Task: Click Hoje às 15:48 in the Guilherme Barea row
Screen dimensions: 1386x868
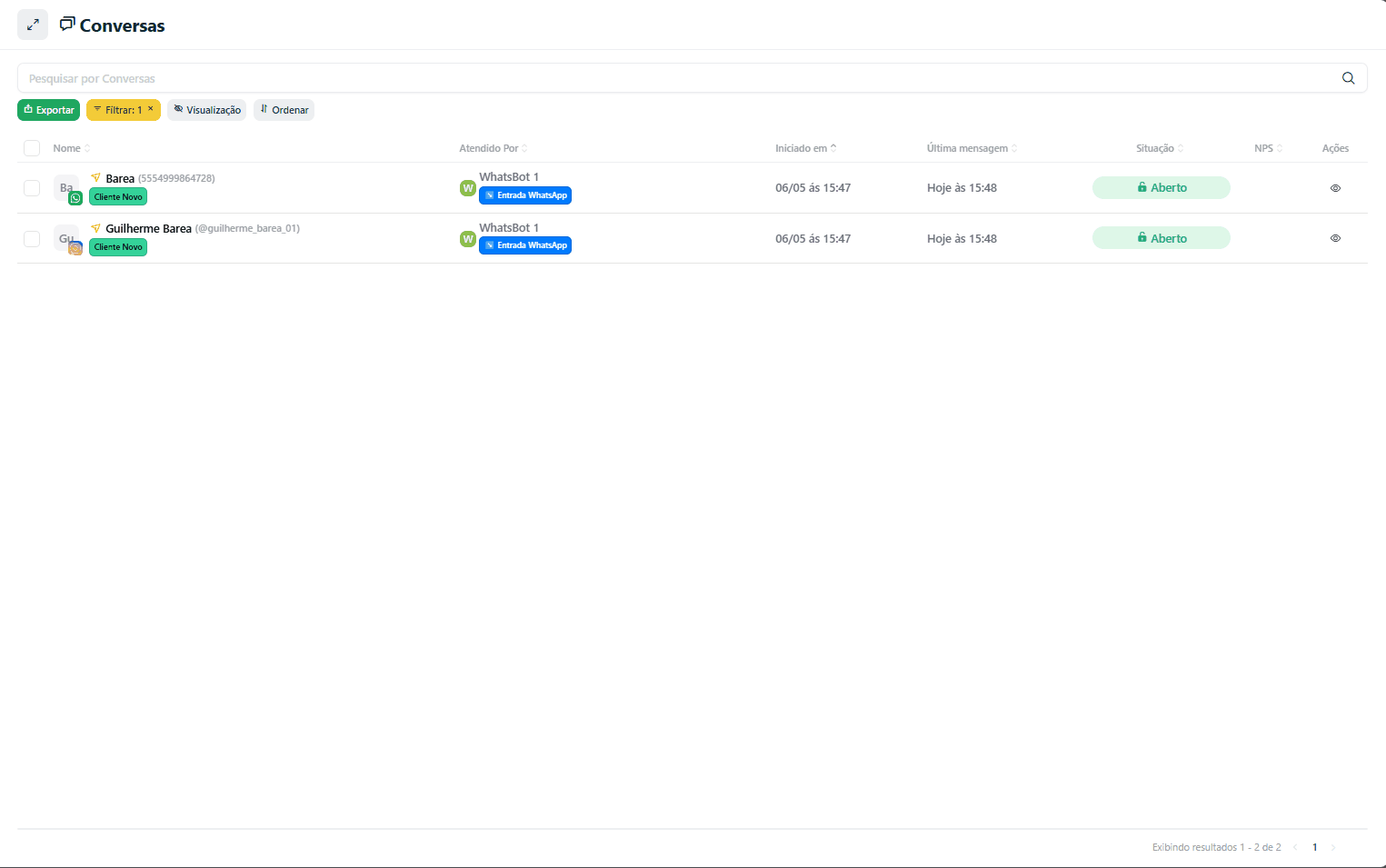Action: 962,239
